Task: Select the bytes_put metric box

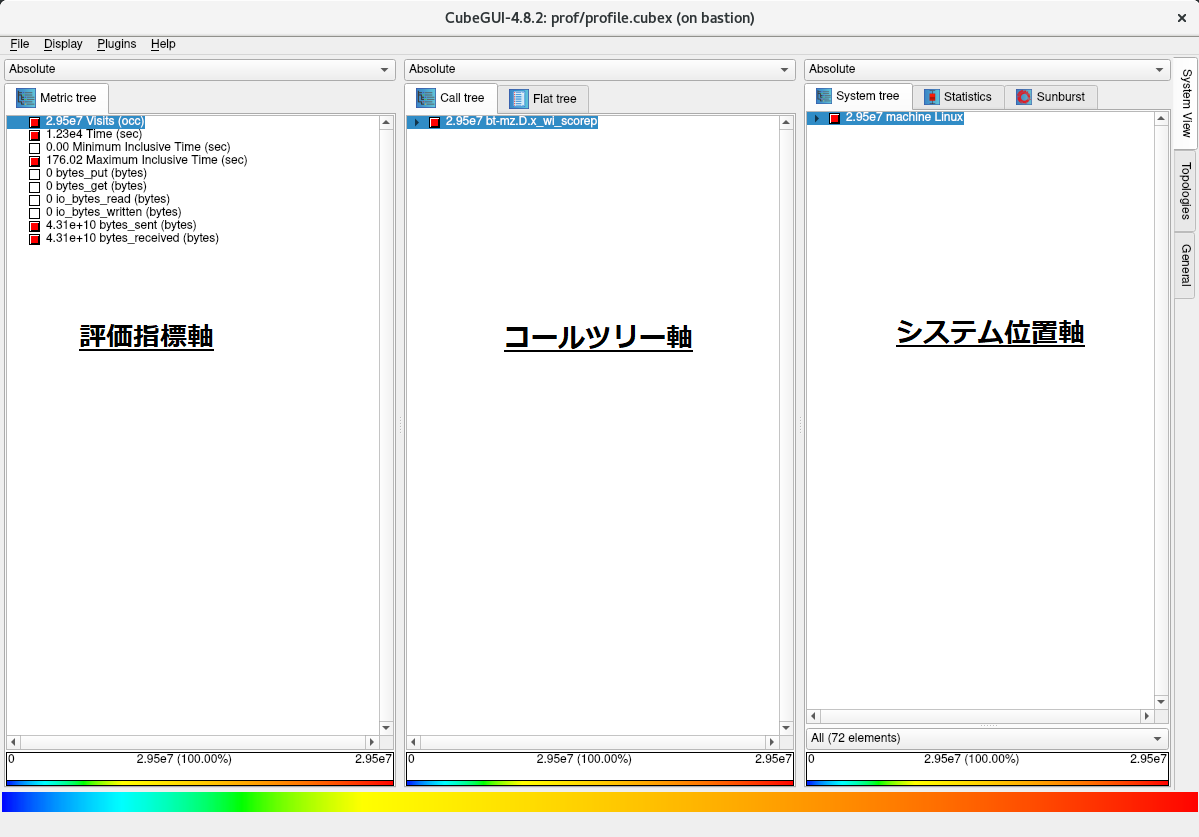Action: pyautogui.click(x=35, y=174)
